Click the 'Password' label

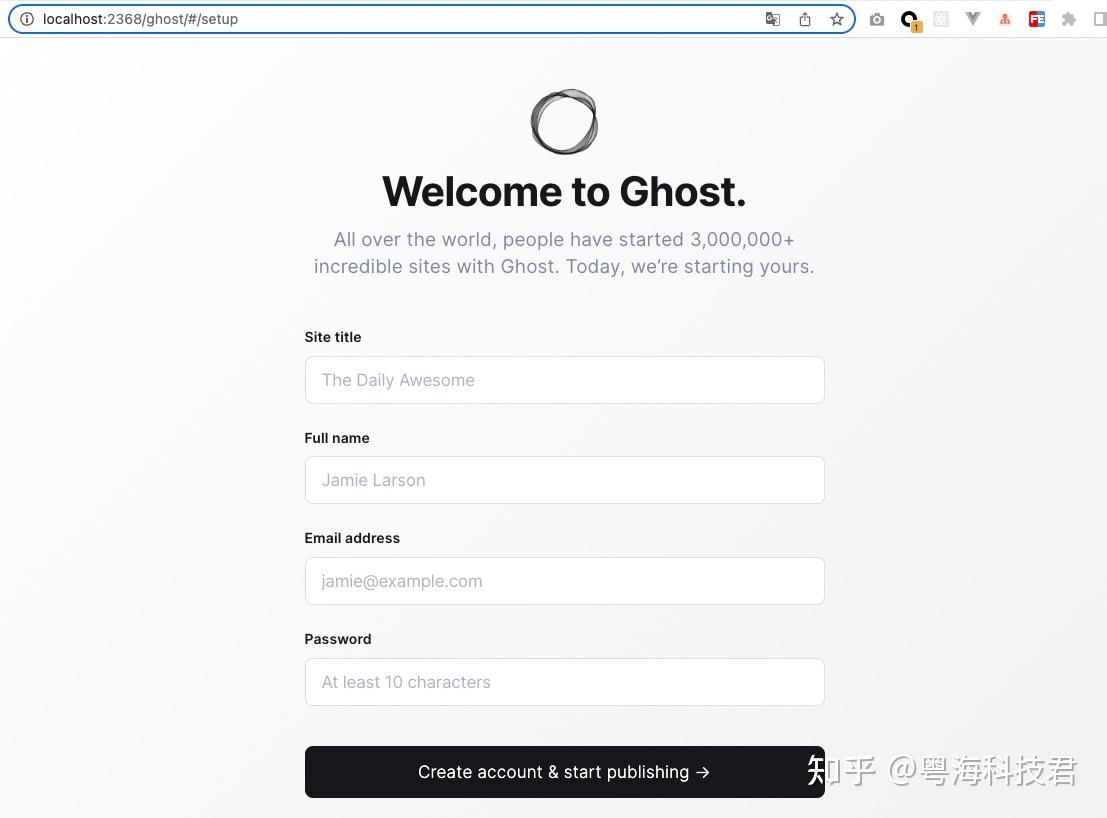click(337, 639)
